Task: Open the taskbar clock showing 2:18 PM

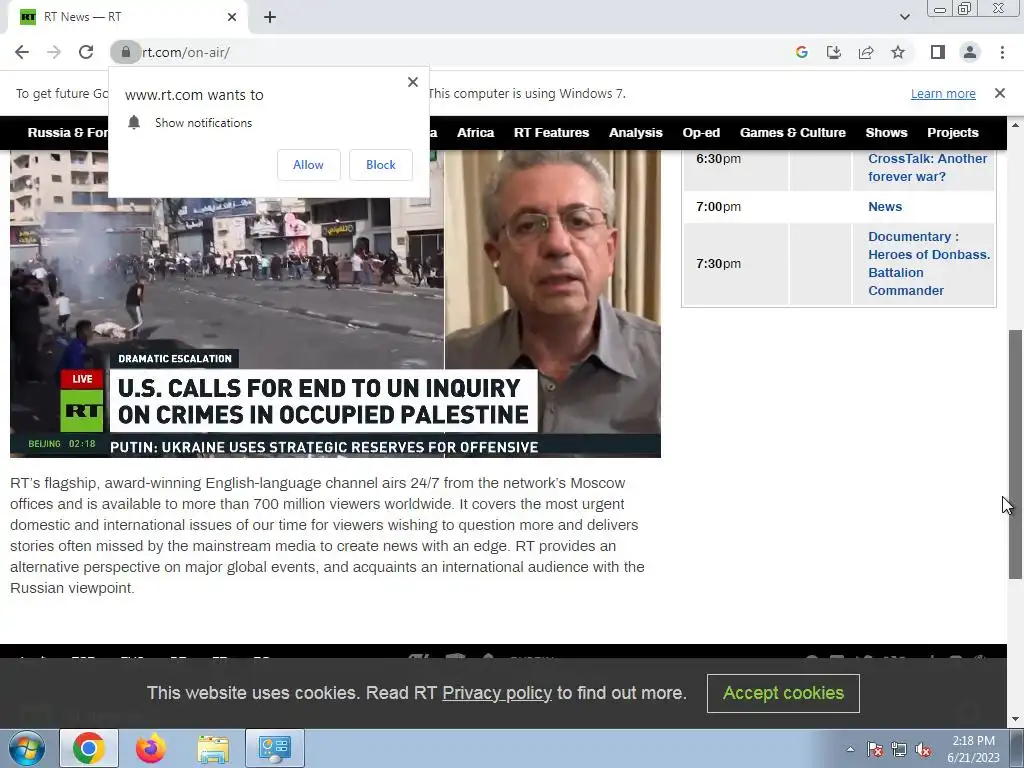Action: [x=973, y=749]
